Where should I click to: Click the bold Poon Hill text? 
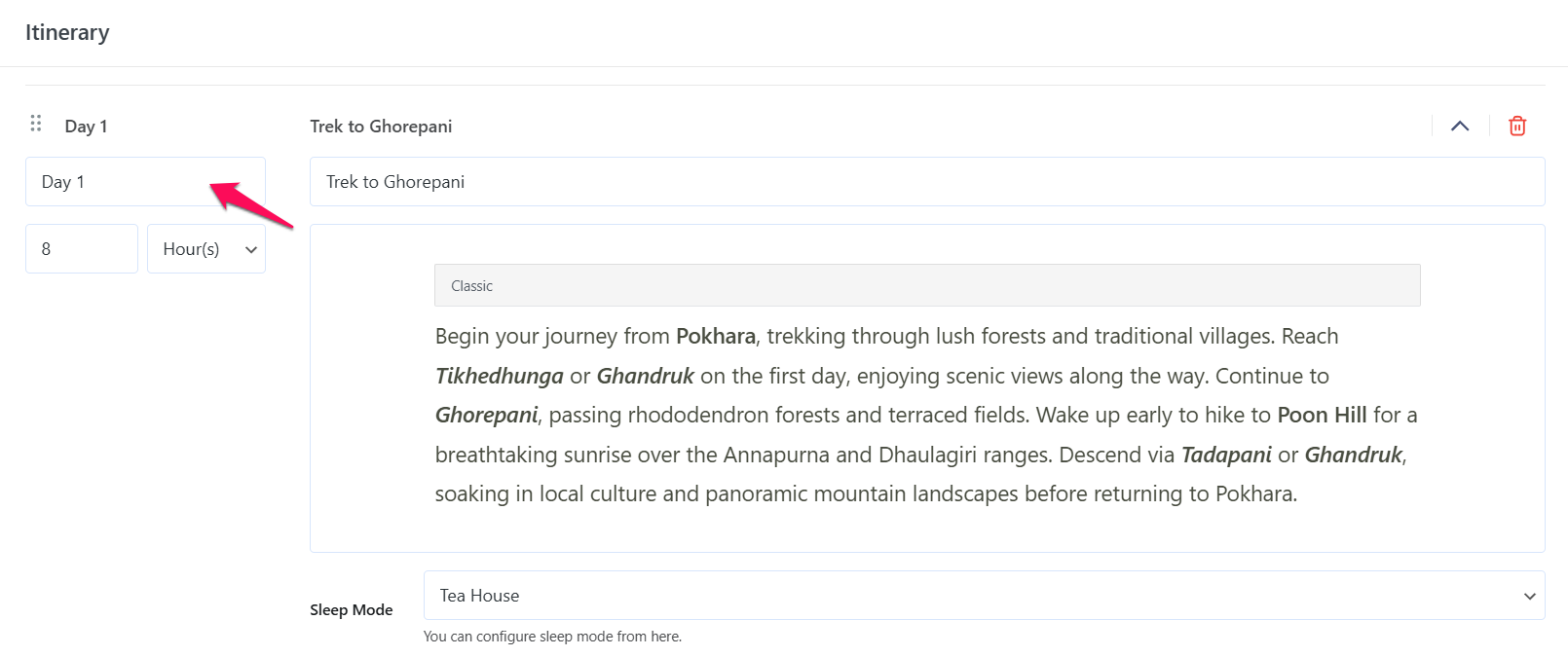(x=1322, y=416)
